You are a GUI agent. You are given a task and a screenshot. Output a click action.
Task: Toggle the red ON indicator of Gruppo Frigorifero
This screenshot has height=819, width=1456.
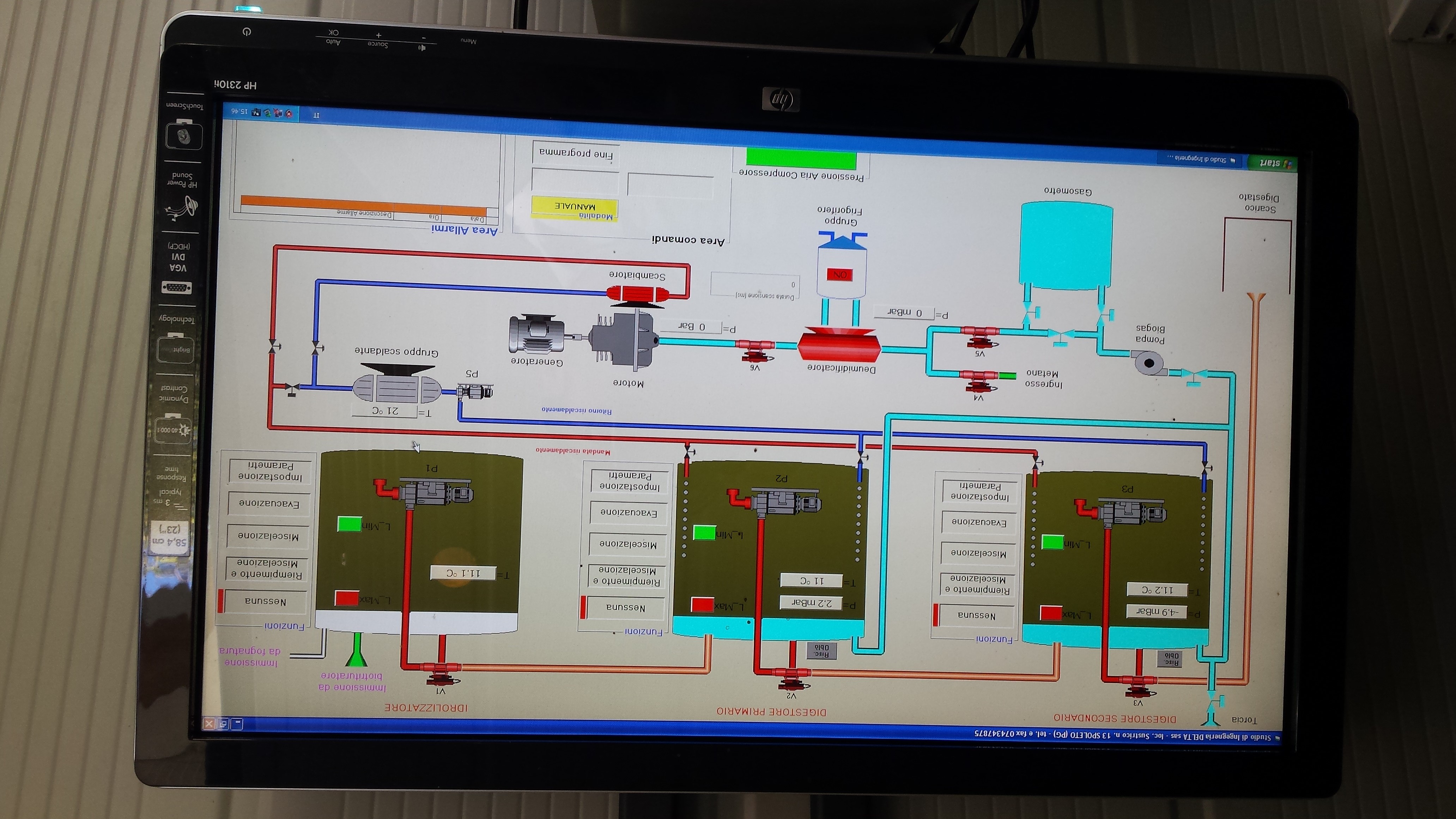pos(839,275)
